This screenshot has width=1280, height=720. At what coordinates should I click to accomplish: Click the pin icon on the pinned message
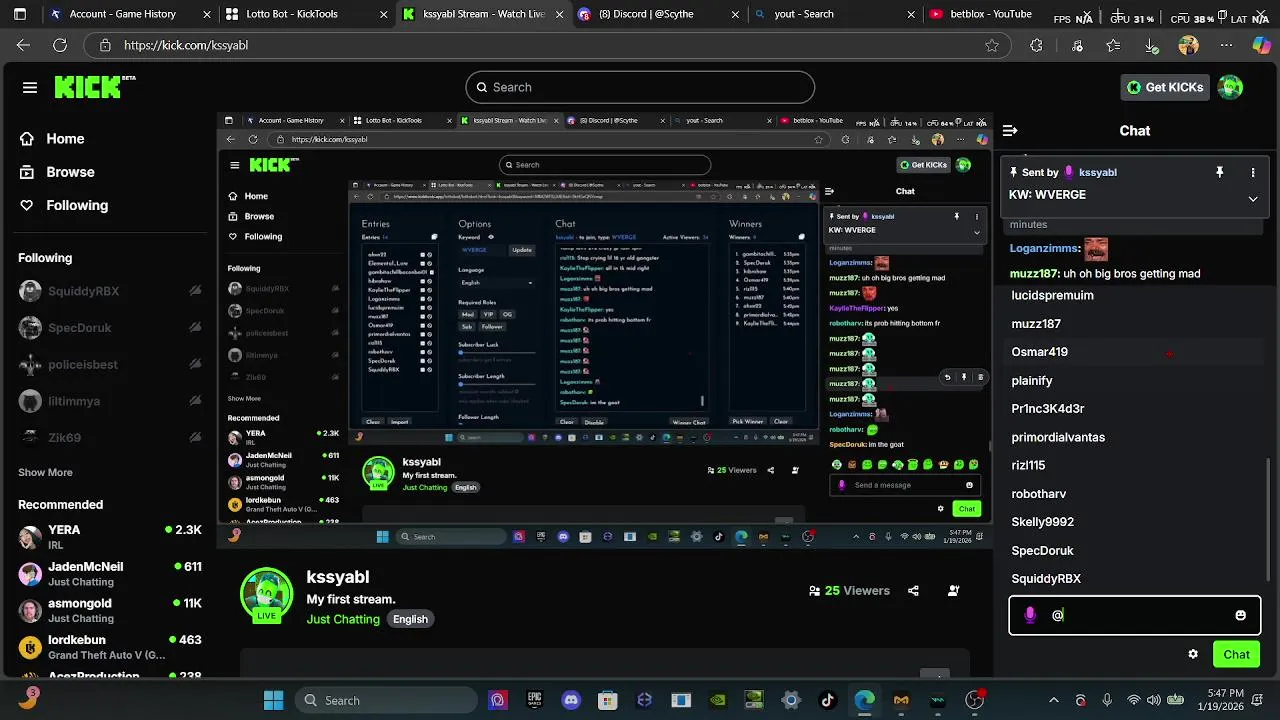point(1219,172)
